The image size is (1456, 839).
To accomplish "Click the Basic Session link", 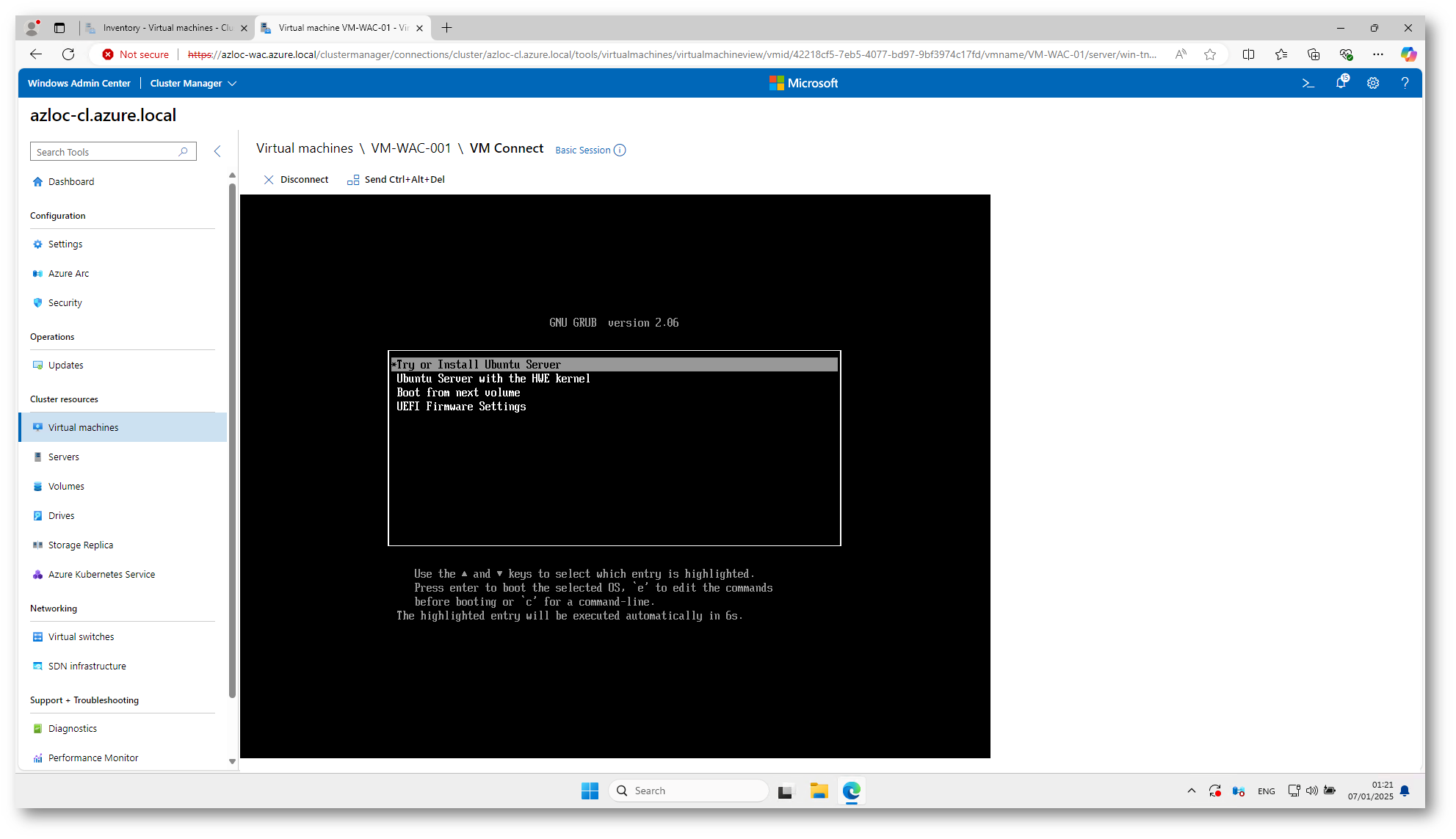I will (x=583, y=150).
